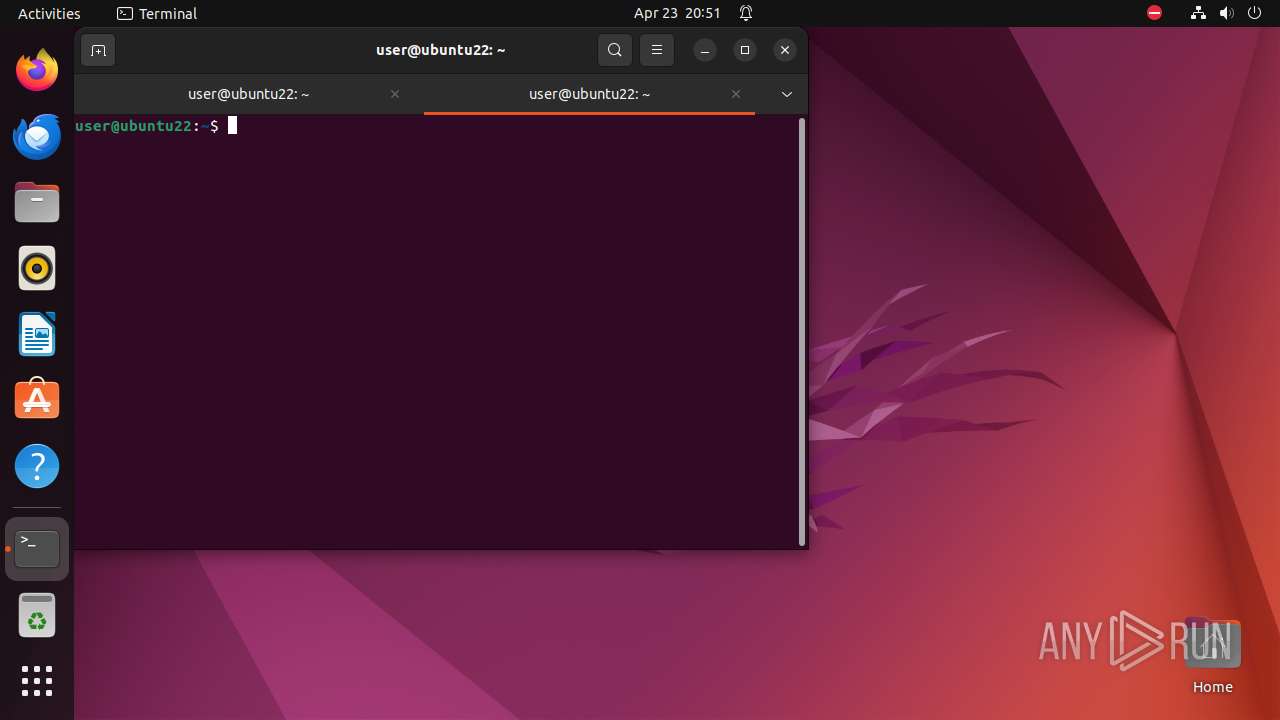Open the Trash from the dock
This screenshot has height=720, width=1280.
point(37,615)
